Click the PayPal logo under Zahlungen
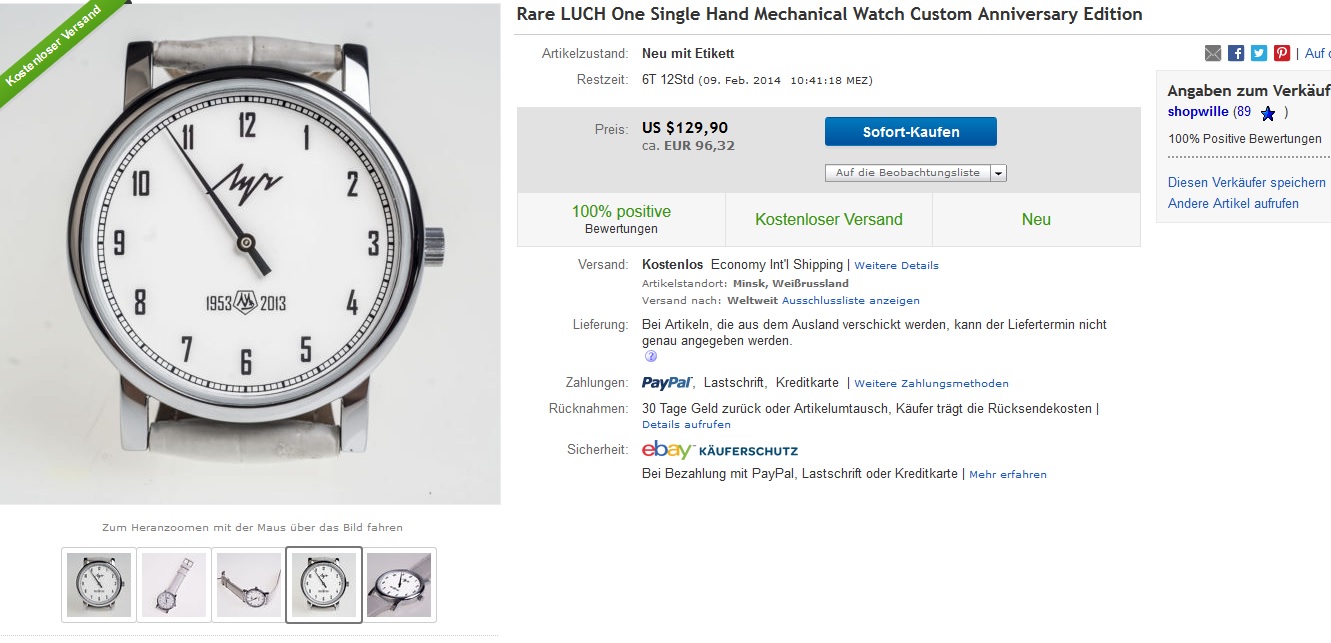 (x=667, y=383)
